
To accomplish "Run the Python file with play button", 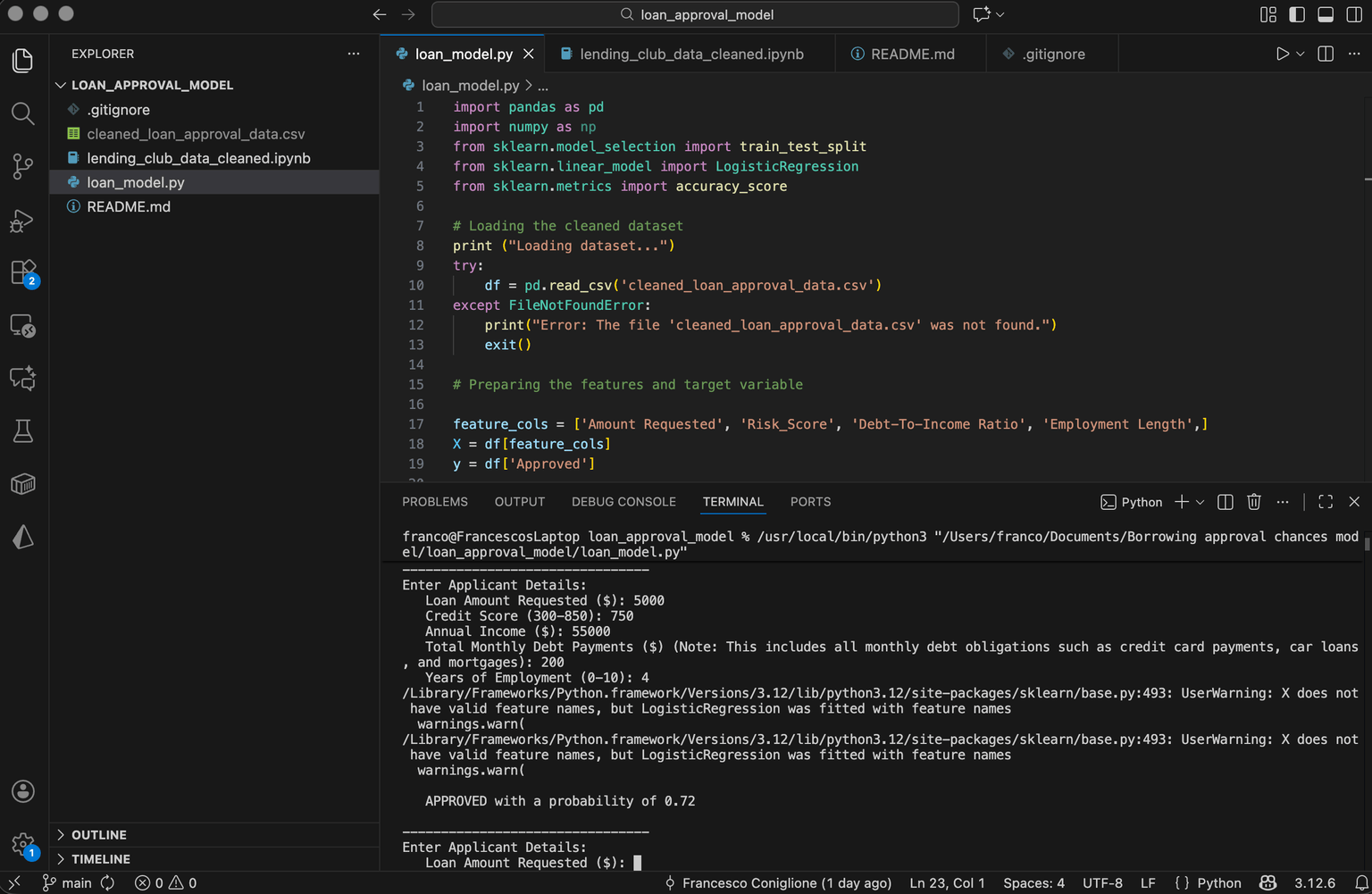I will pos(1282,54).
